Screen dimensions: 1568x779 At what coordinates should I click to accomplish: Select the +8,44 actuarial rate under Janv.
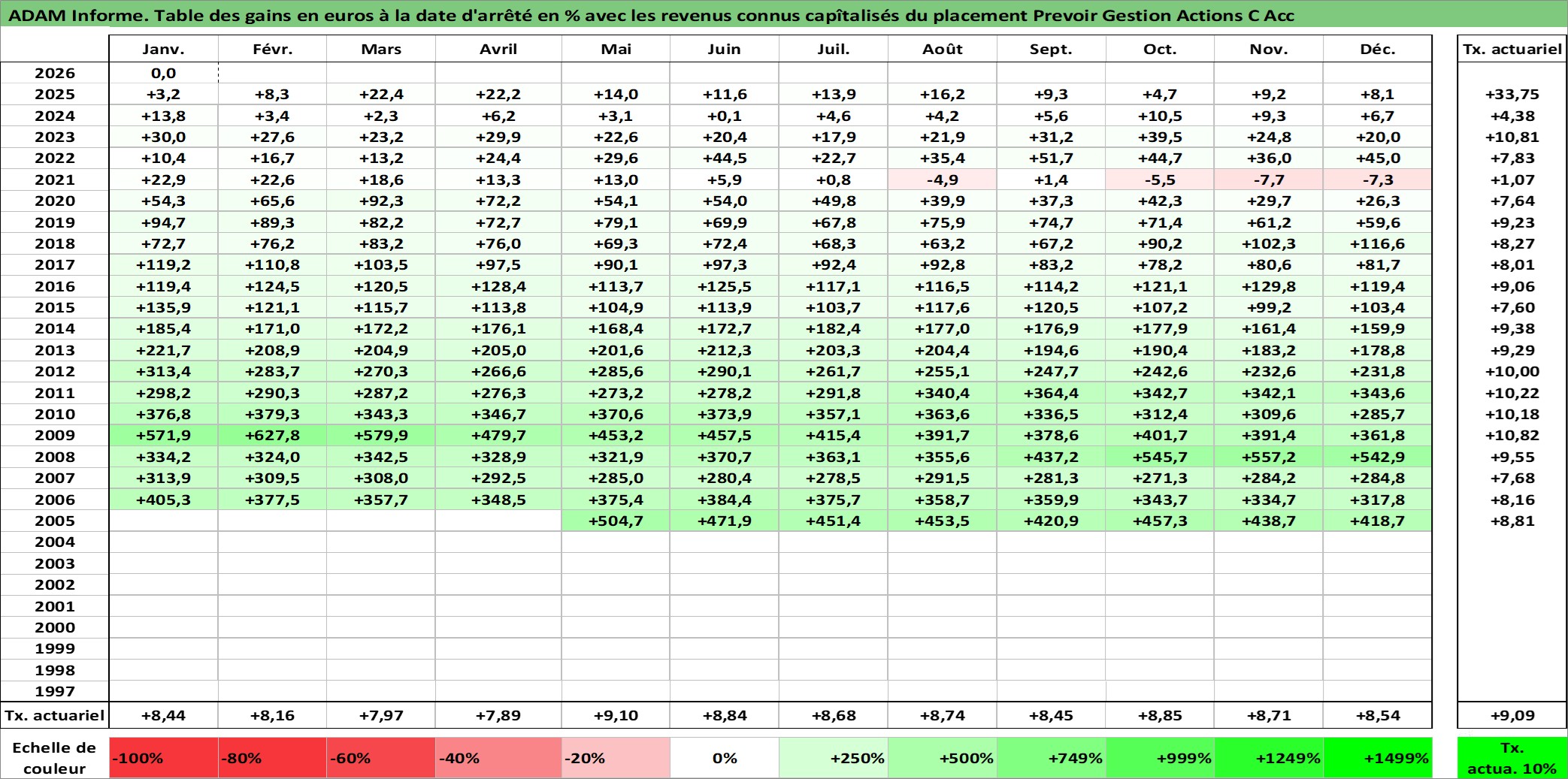[x=164, y=715]
